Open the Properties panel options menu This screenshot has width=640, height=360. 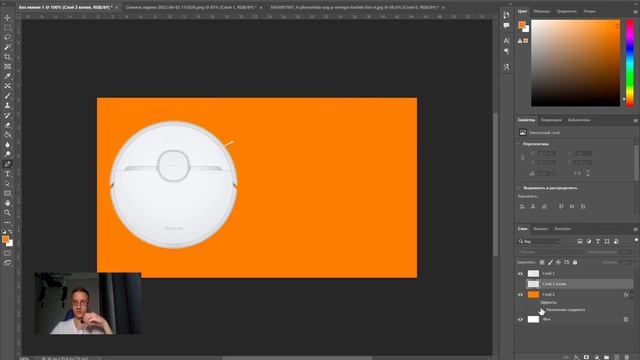pyautogui.click(x=636, y=120)
